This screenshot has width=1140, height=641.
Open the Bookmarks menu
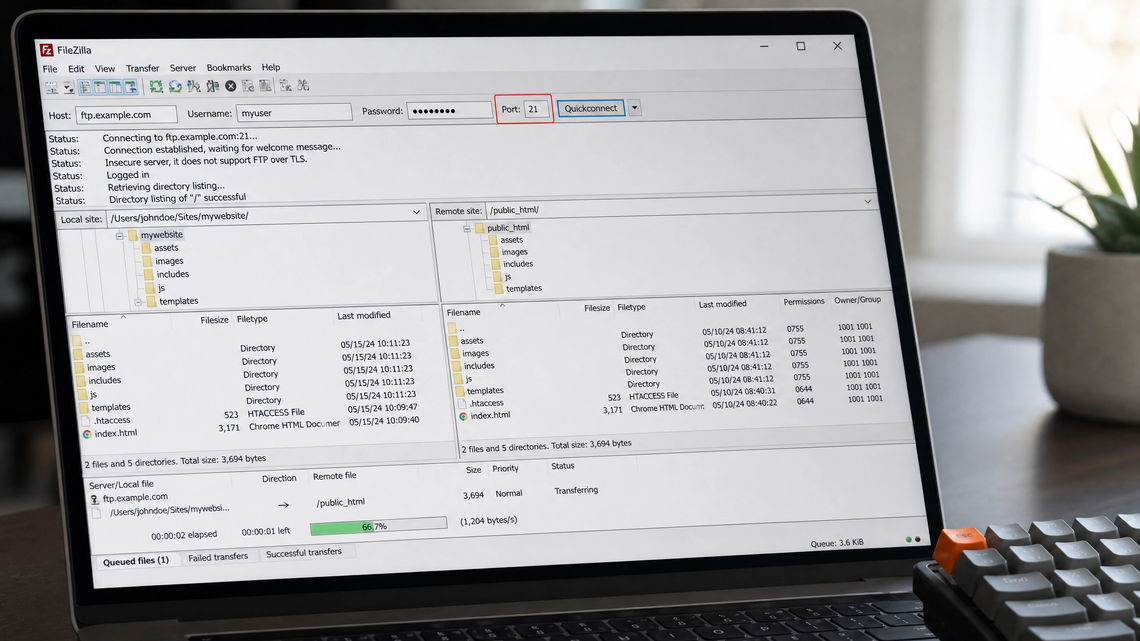[x=228, y=68]
